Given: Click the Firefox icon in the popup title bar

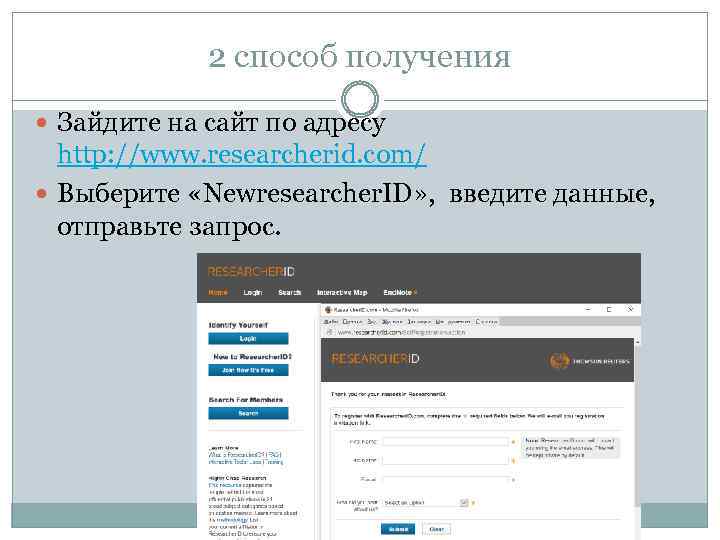Looking at the screenshot, I should 328,310.
